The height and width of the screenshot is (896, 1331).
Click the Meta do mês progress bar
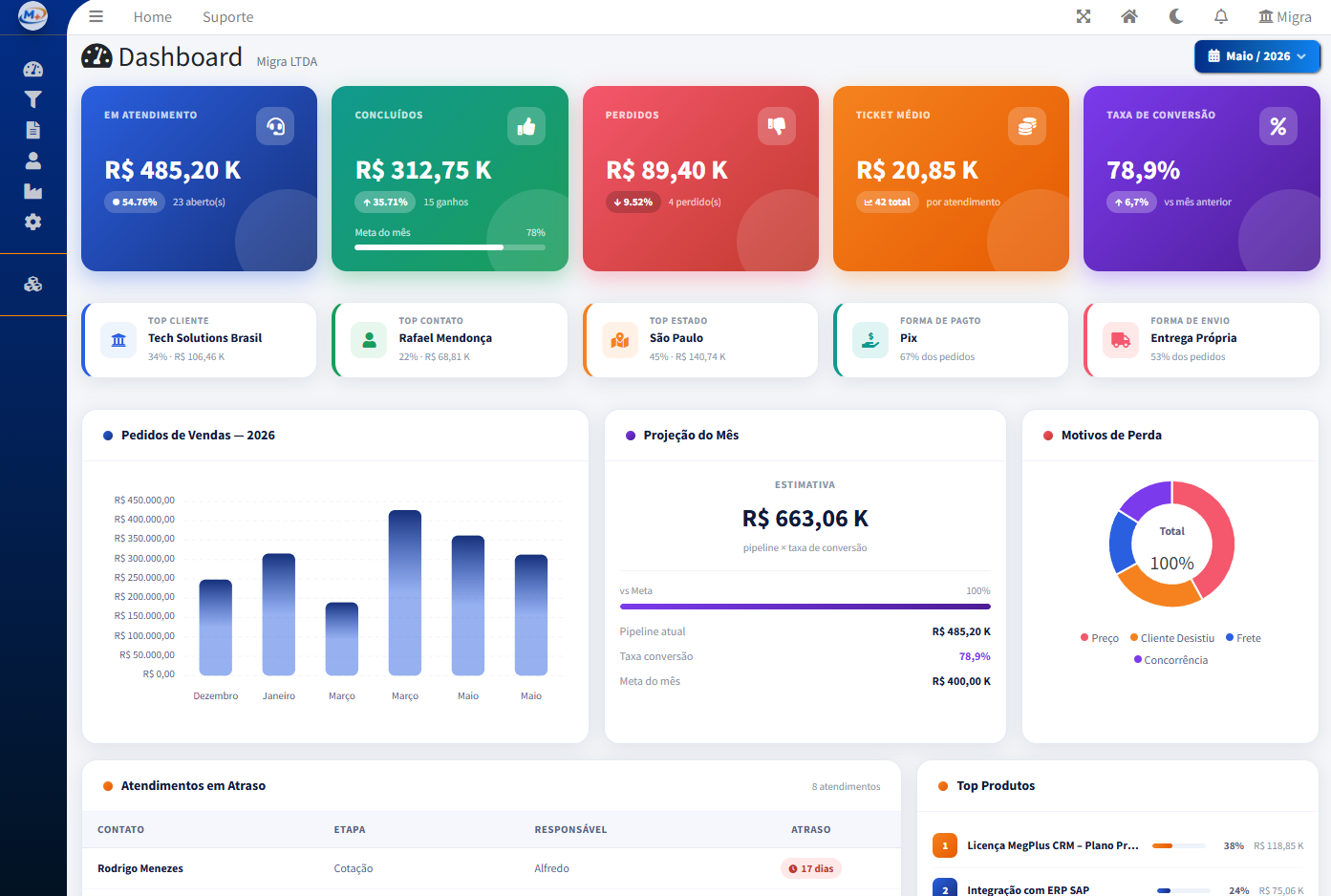click(x=450, y=247)
